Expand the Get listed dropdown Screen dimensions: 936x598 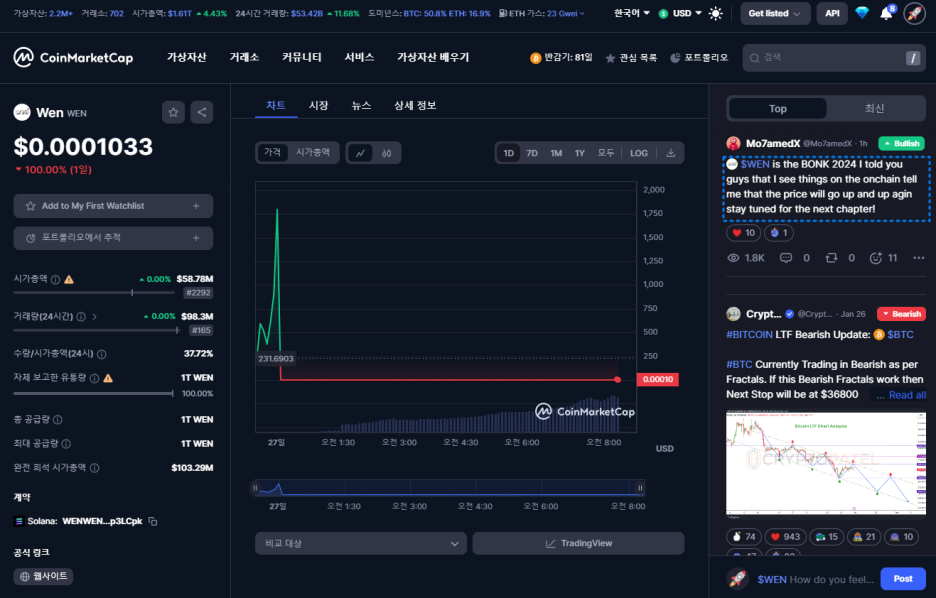[x=775, y=13]
